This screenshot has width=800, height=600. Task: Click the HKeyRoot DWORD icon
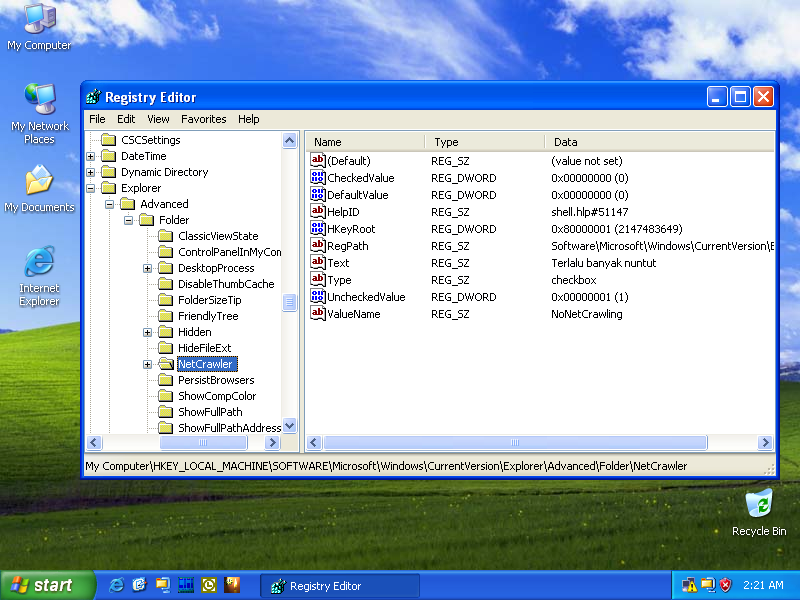[x=318, y=229]
